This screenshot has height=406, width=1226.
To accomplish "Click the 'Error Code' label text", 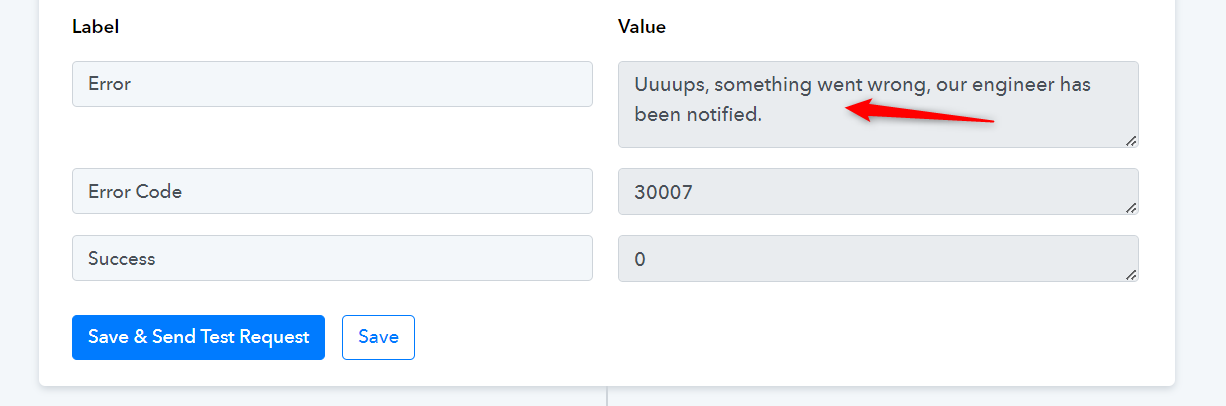I will pos(135,191).
